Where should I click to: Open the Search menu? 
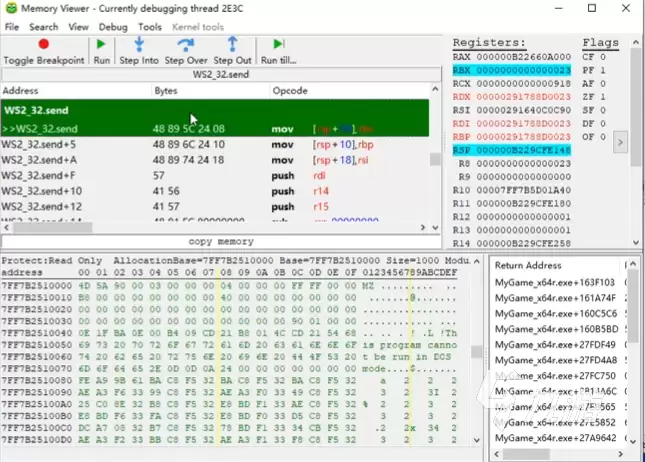43,27
